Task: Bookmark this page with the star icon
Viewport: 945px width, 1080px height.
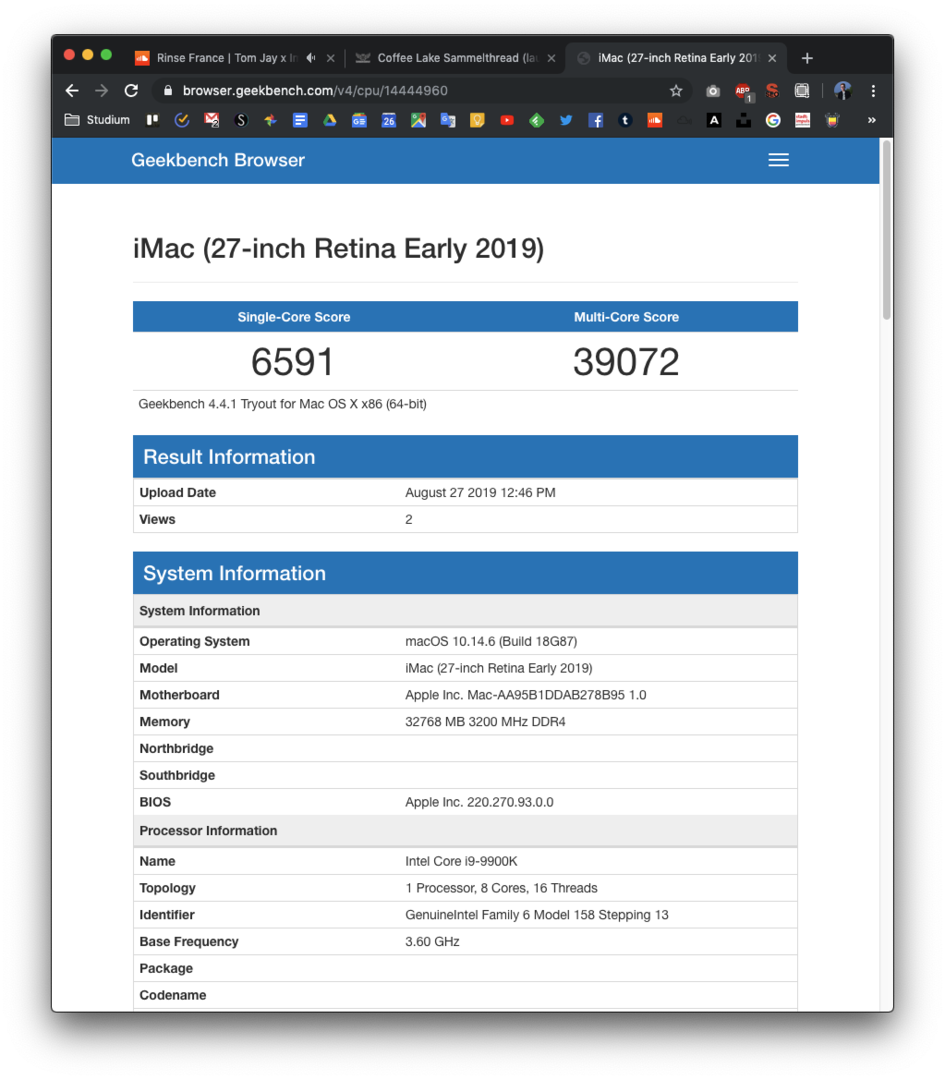Action: (676, 91)
